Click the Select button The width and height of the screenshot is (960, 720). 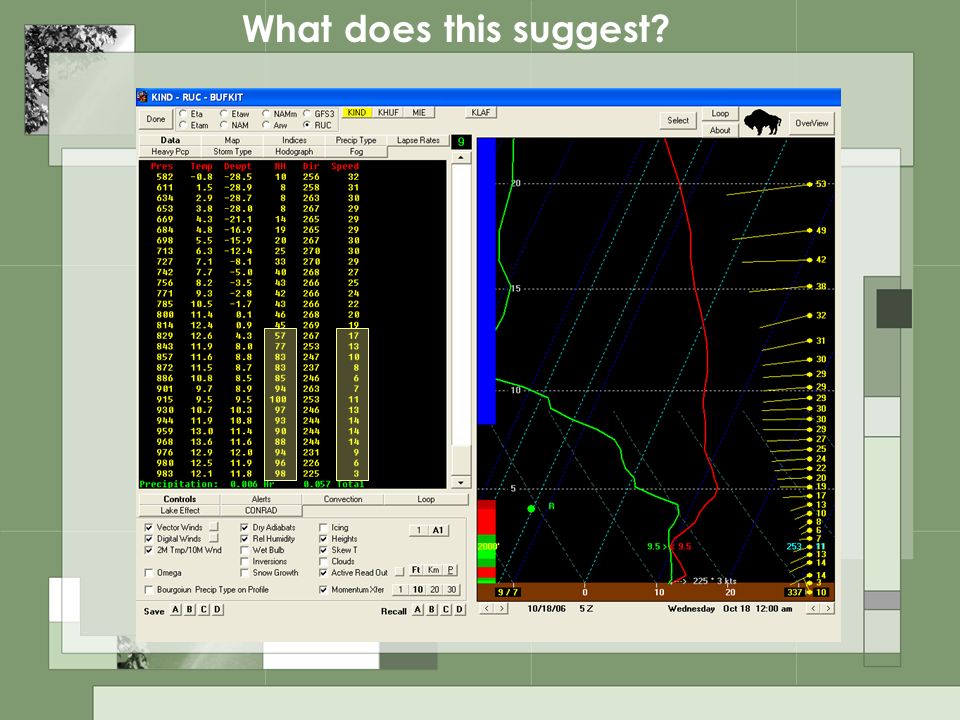678,121
